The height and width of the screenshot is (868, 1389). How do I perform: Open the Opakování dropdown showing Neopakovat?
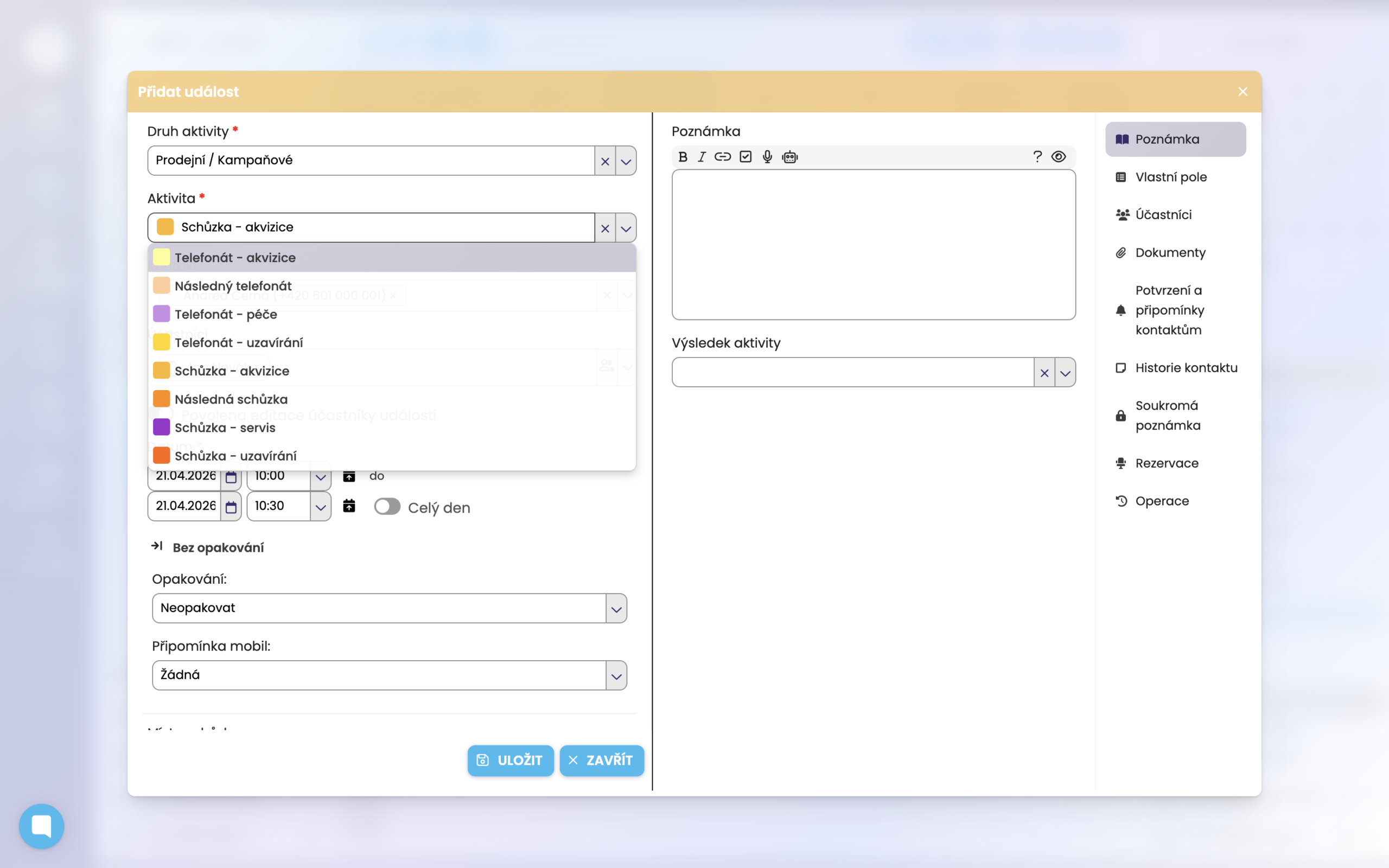pyautogui.click(x=616, y=608)
